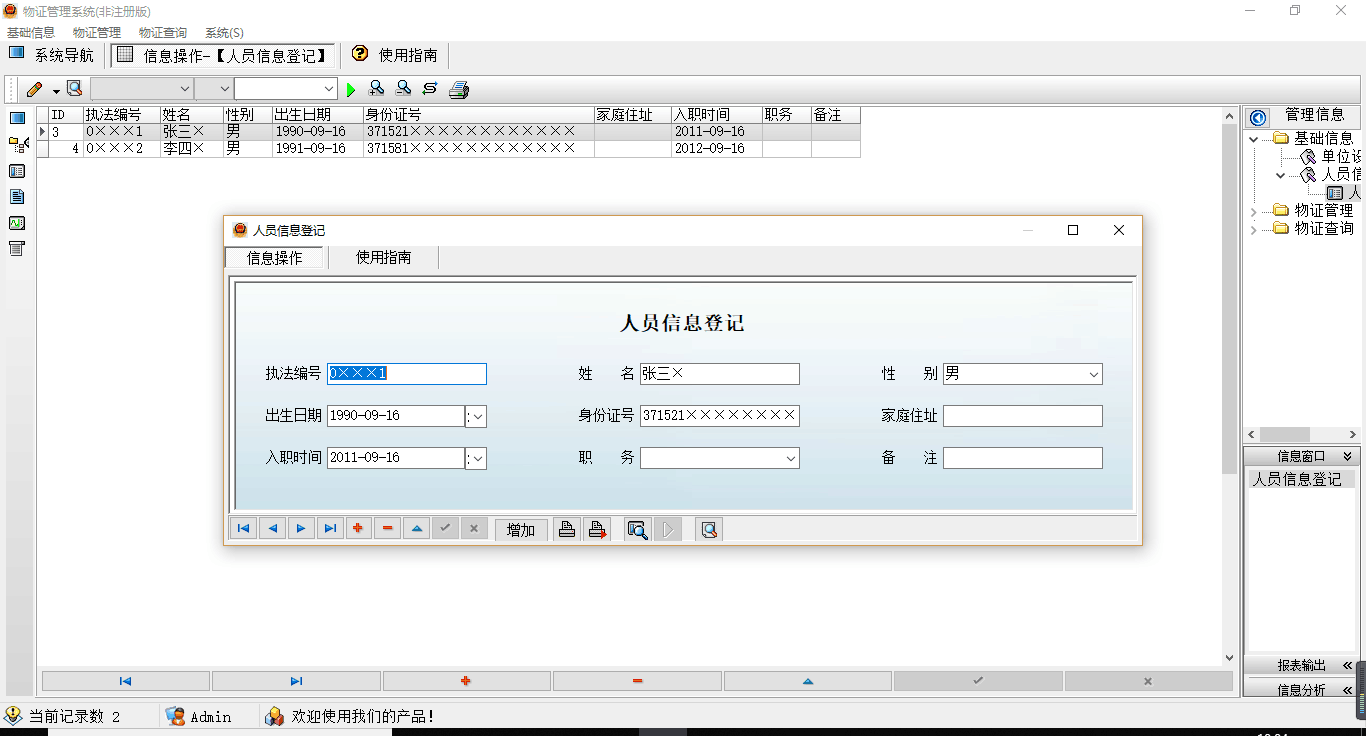Click the 姓名 input field

(720, 374)
